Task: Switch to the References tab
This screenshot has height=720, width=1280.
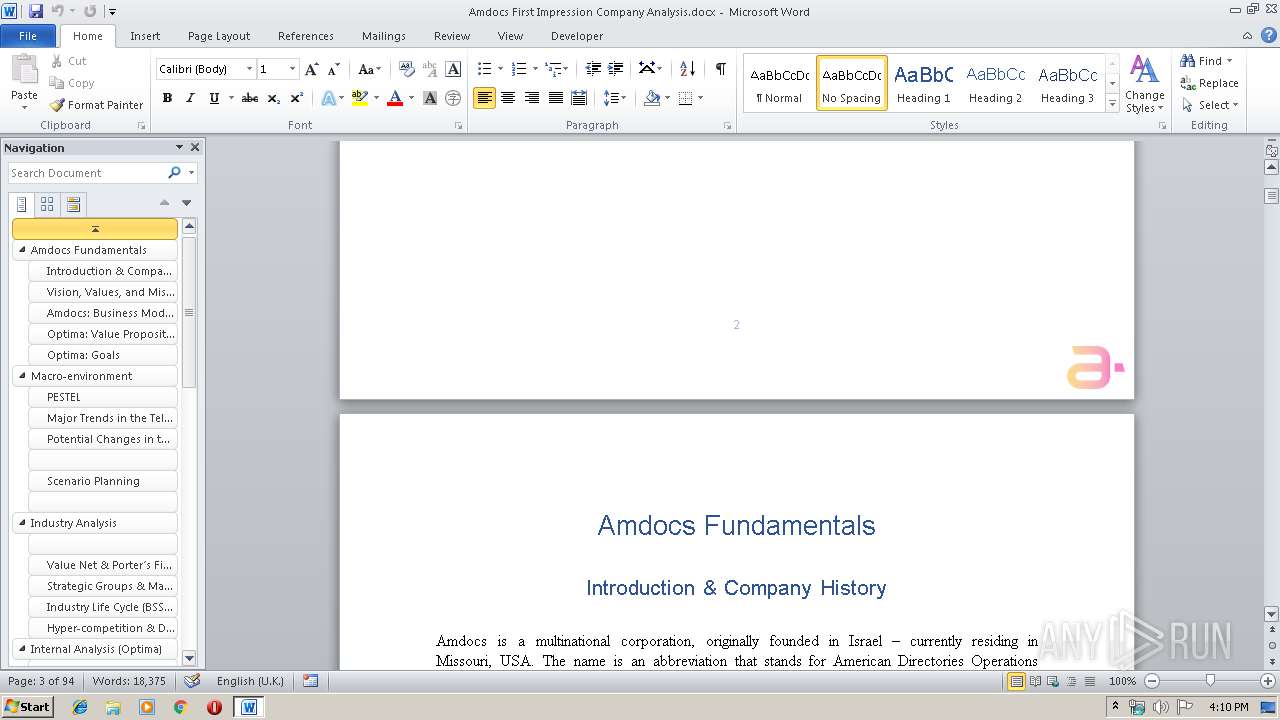Action: (306, 35)
